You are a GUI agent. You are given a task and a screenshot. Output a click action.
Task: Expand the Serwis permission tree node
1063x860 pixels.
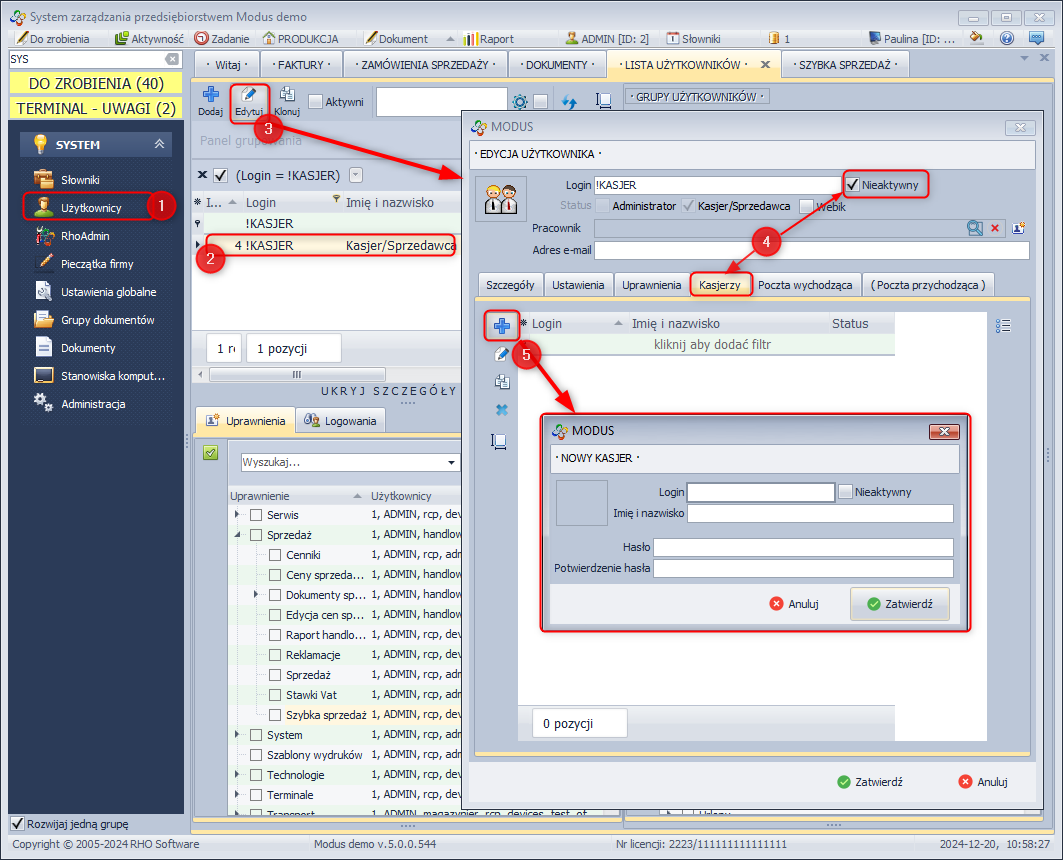coord(237,514)
